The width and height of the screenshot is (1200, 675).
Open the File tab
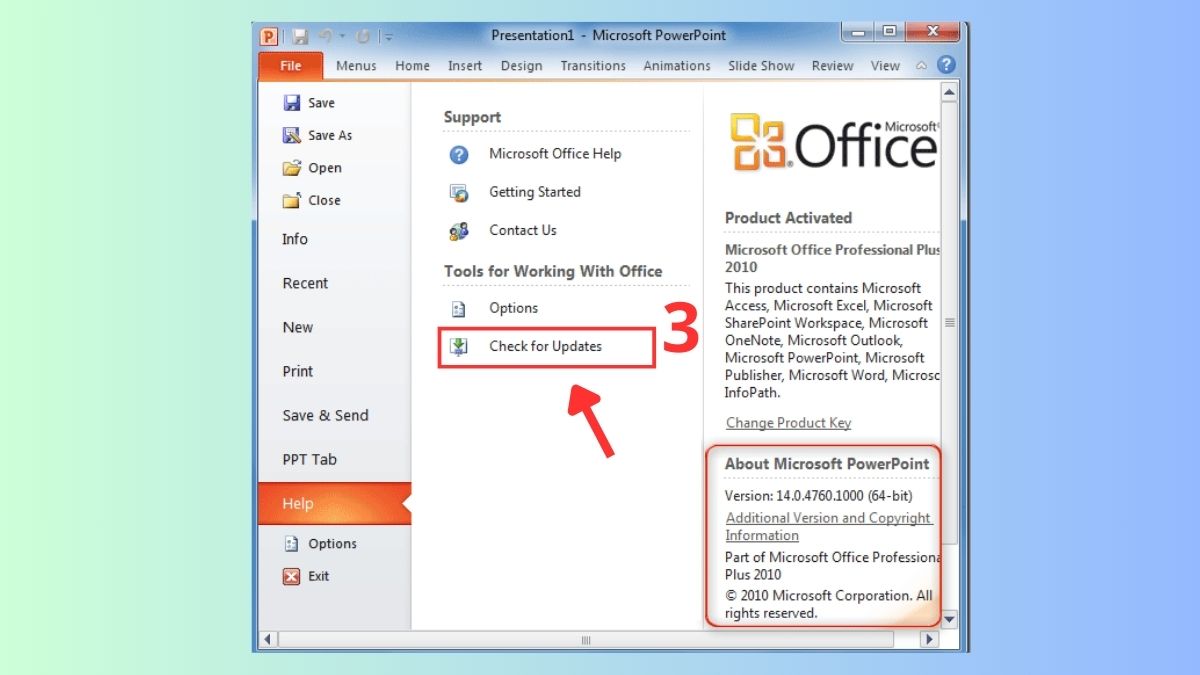[291, 66]
